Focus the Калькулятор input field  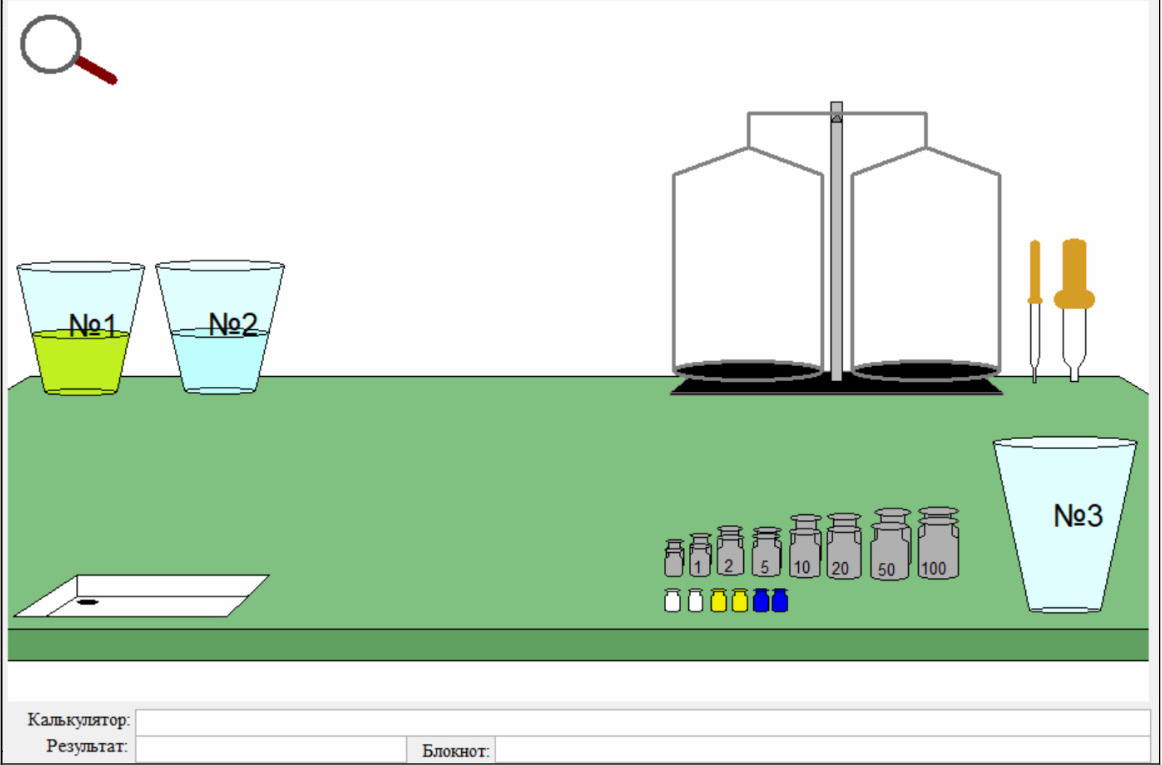pyautogui.click(x=643, y=722)
